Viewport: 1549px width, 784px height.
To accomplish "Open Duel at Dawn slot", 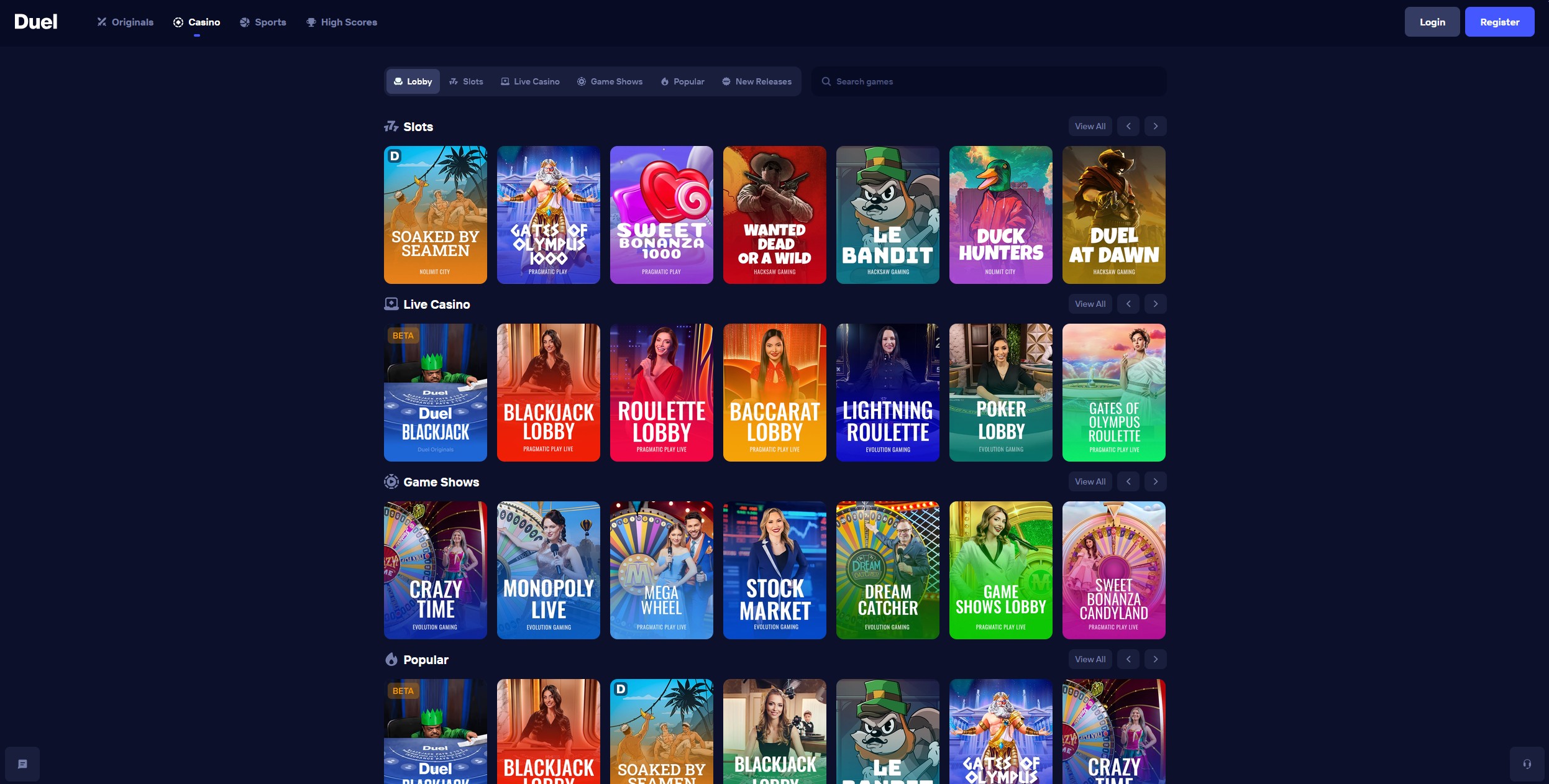I will [1114, 215].
